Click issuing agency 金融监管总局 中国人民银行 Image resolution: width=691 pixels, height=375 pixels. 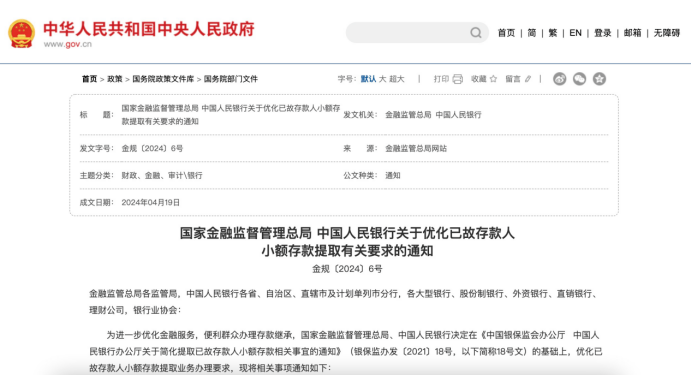tap(433, 115)
